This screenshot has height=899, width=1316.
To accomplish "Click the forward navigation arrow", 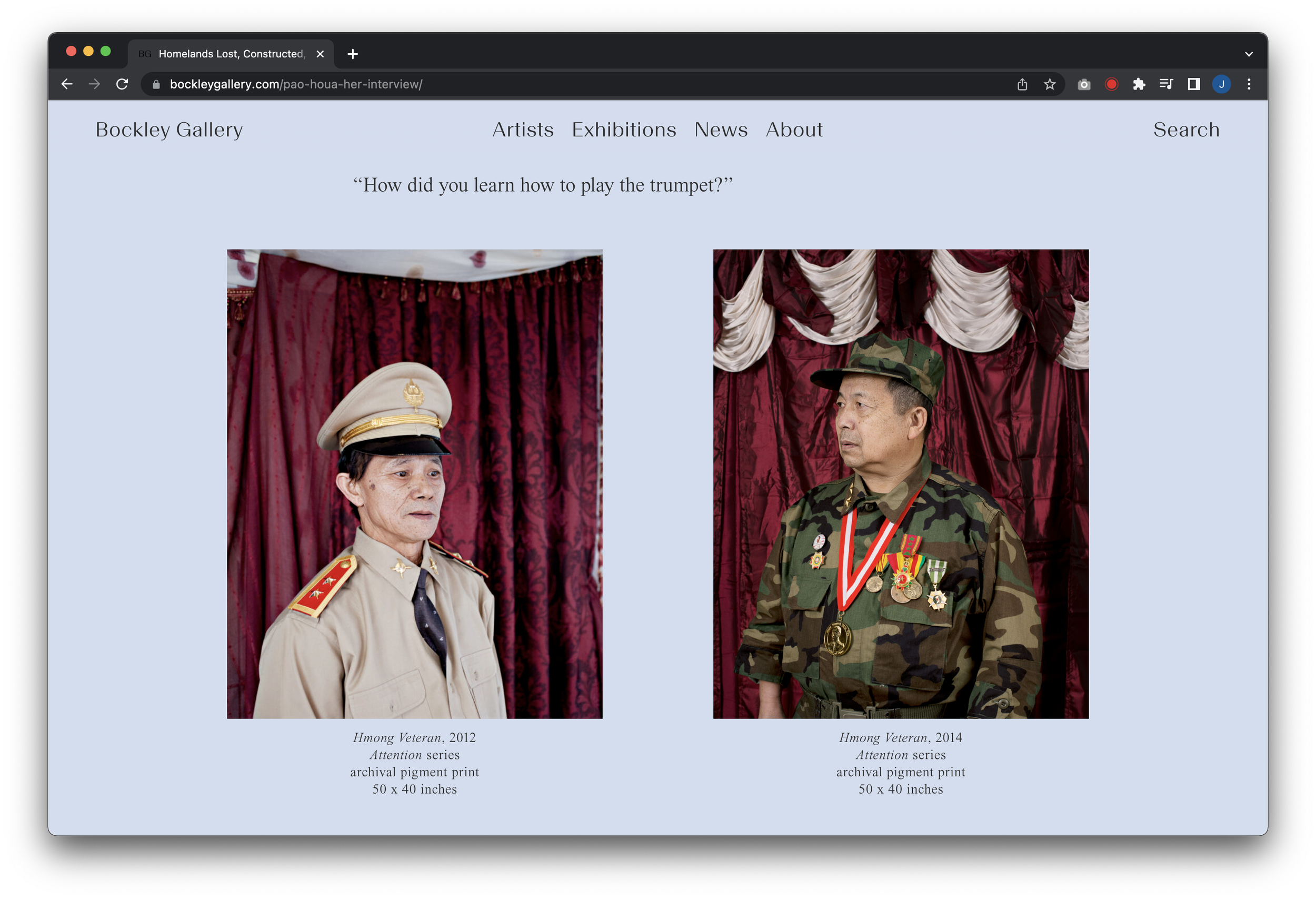I will pos(95,84).
